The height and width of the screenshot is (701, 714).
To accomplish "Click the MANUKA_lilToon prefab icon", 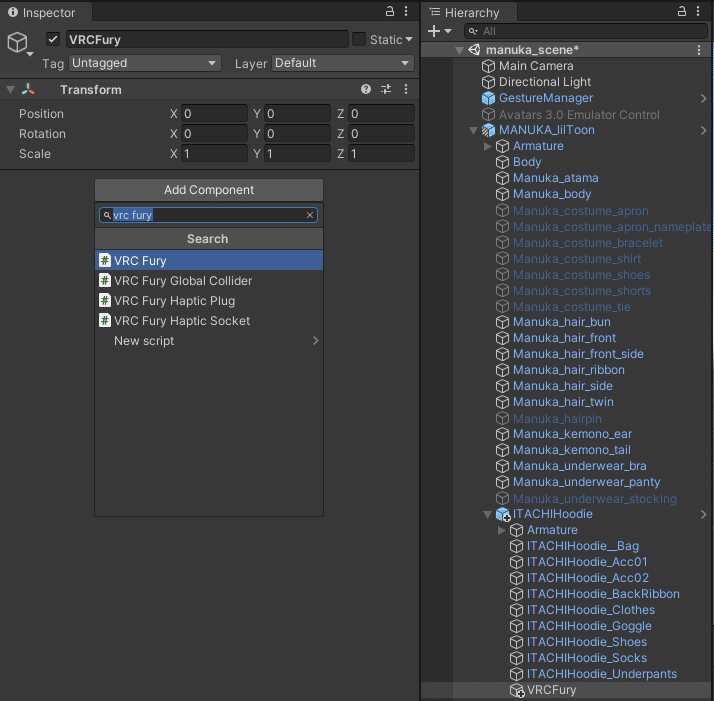I will pos(488,130).
